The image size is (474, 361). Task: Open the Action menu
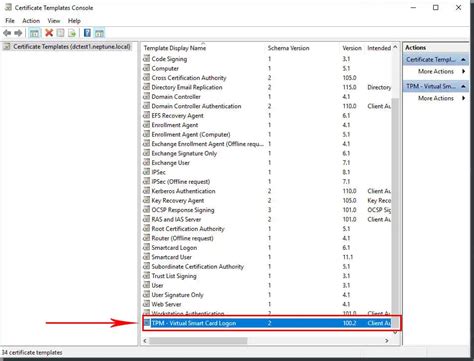coord(31,21)
